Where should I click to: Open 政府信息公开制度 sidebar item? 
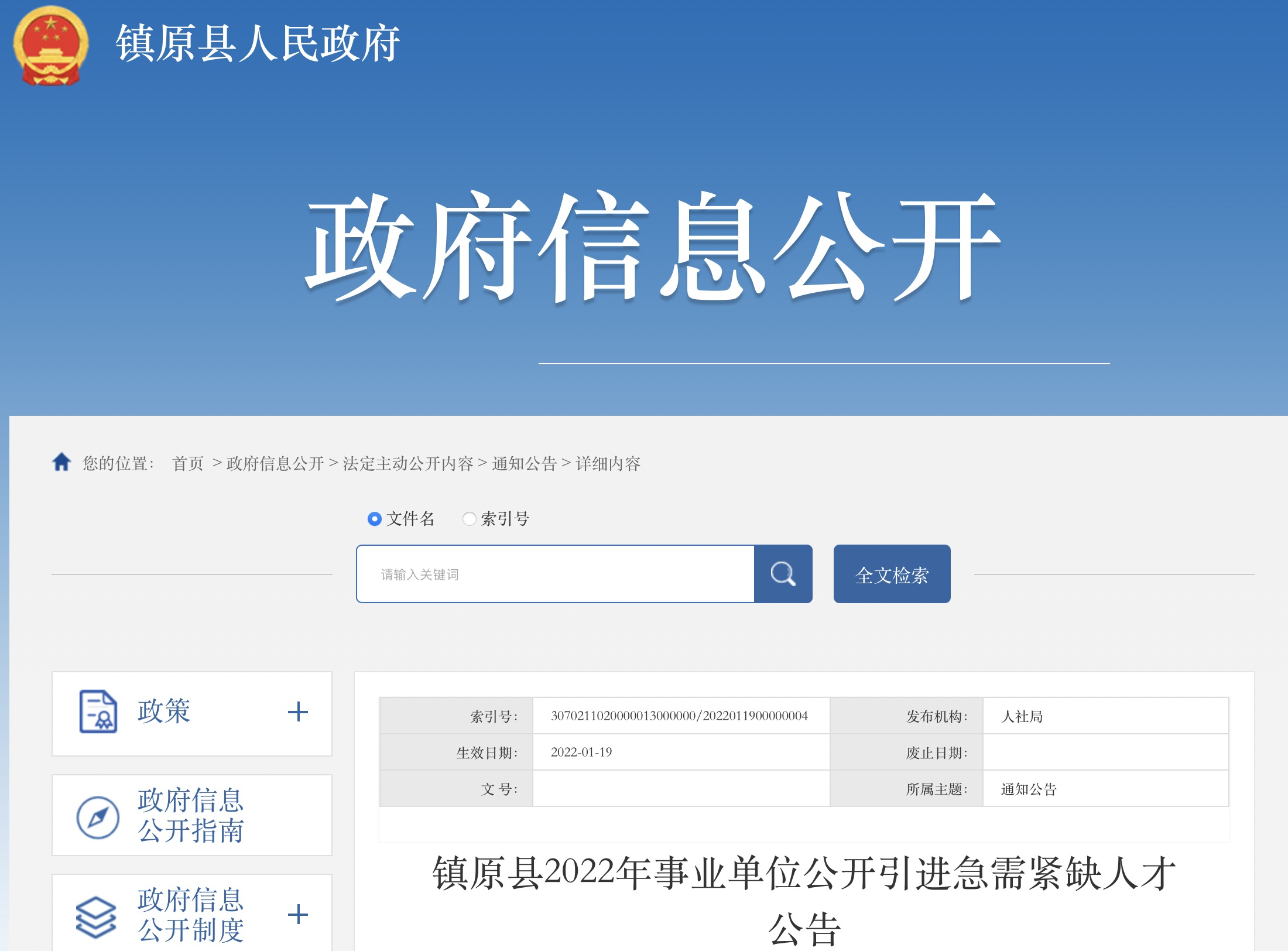tap(191, 915)
